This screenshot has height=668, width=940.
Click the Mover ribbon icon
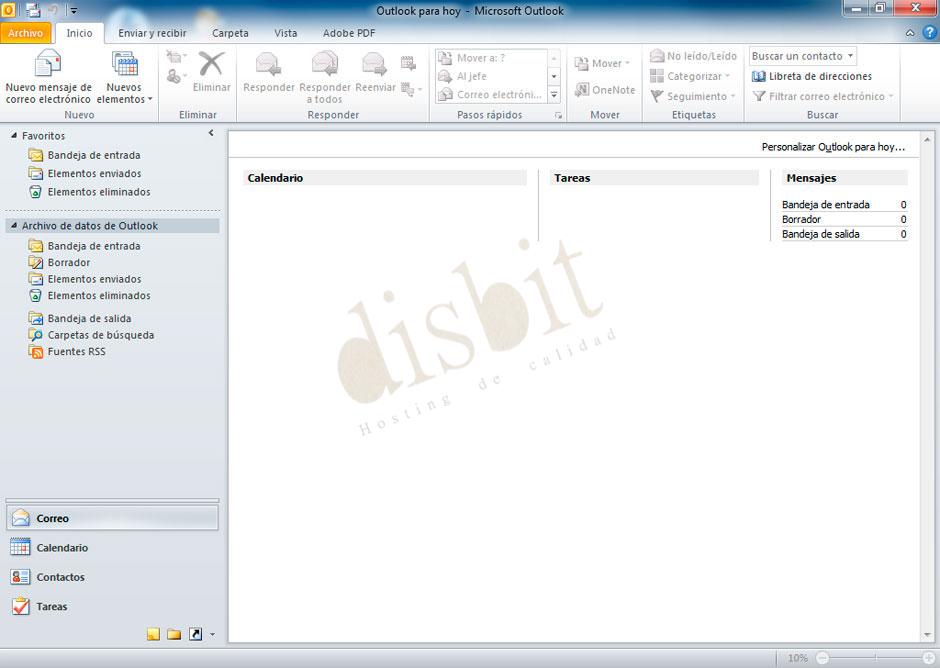pyautogui.click(x=603, y=62)
